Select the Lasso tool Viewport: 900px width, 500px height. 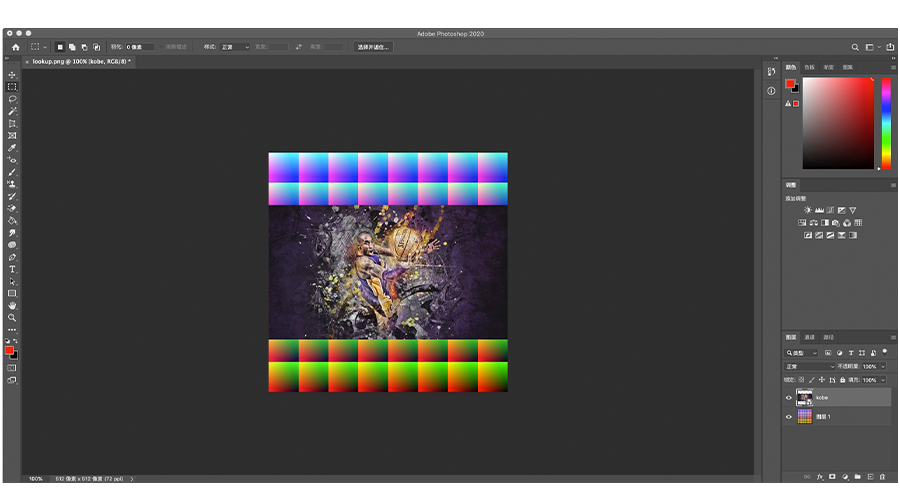tap(12, 99)
